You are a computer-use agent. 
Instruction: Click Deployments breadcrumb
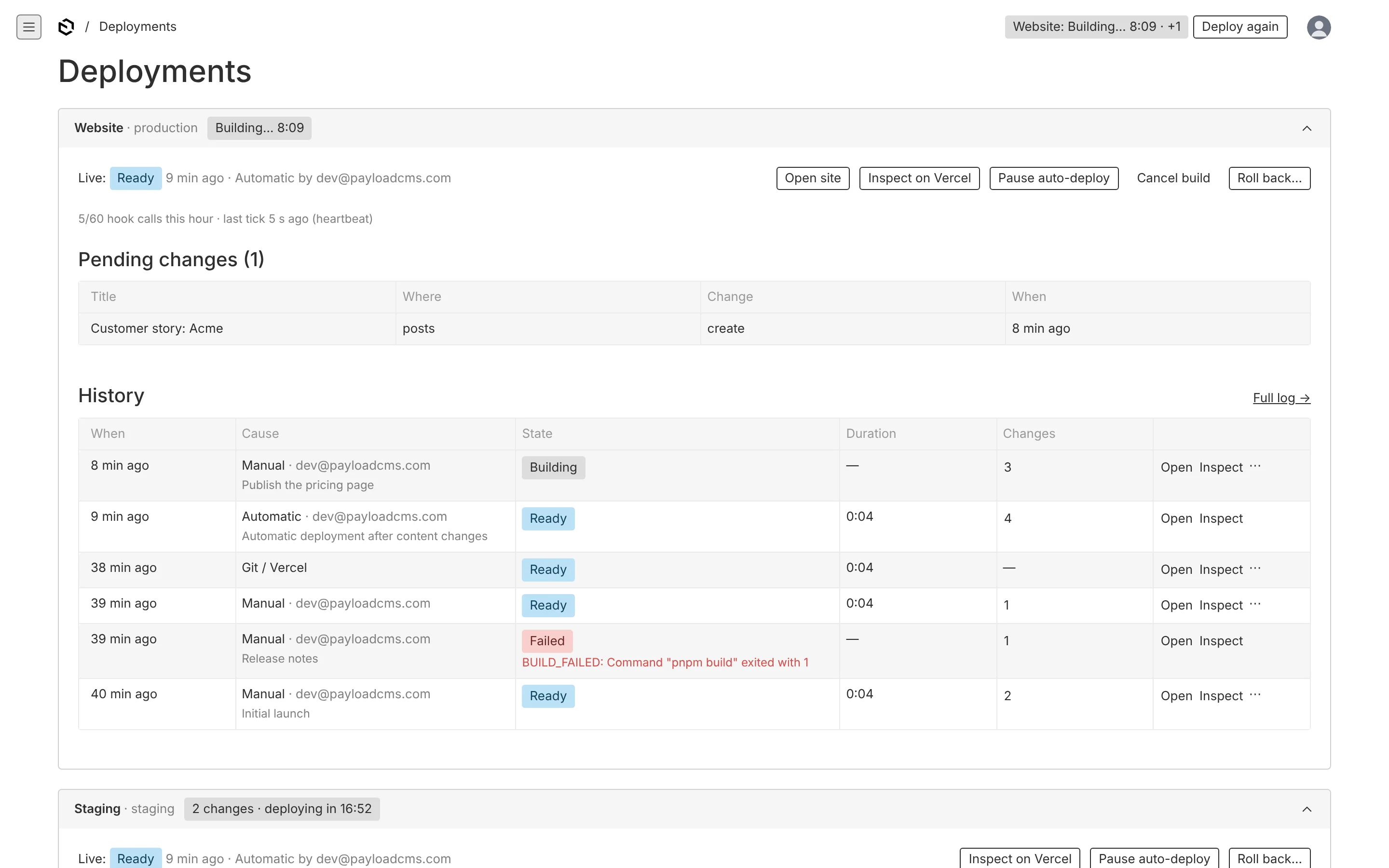click(x=138, y=27)
